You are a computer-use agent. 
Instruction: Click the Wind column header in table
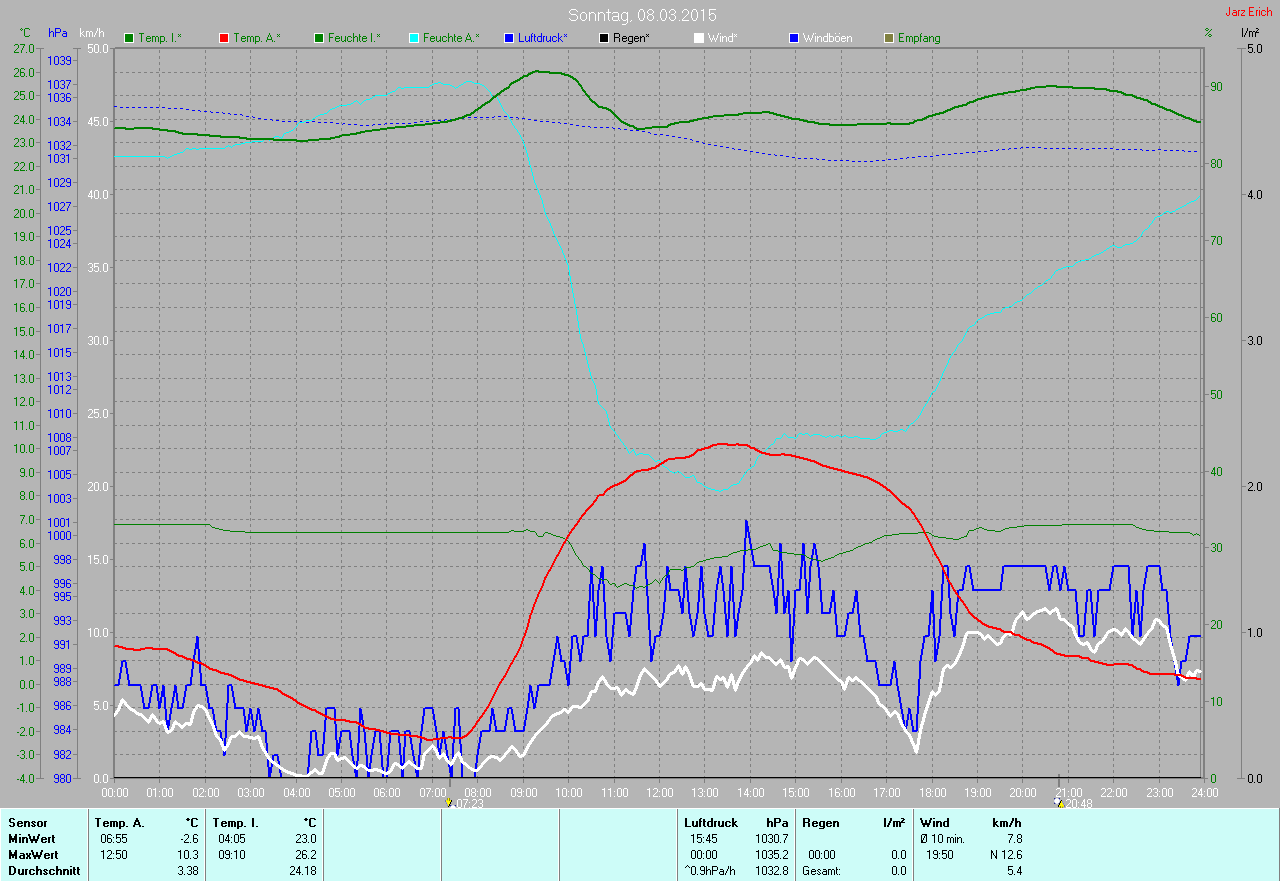pos(934,822)
